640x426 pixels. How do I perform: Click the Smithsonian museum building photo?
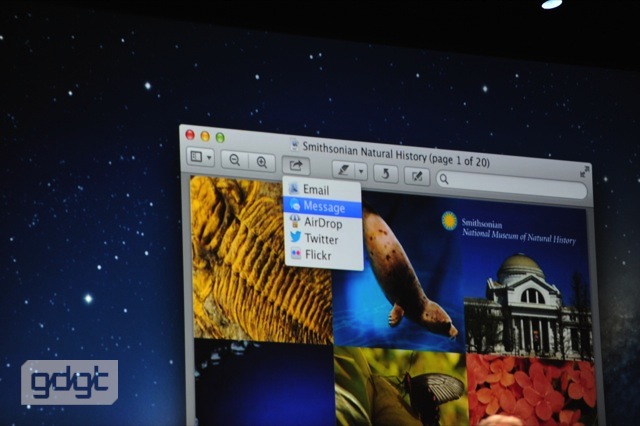tap(529, 305)
